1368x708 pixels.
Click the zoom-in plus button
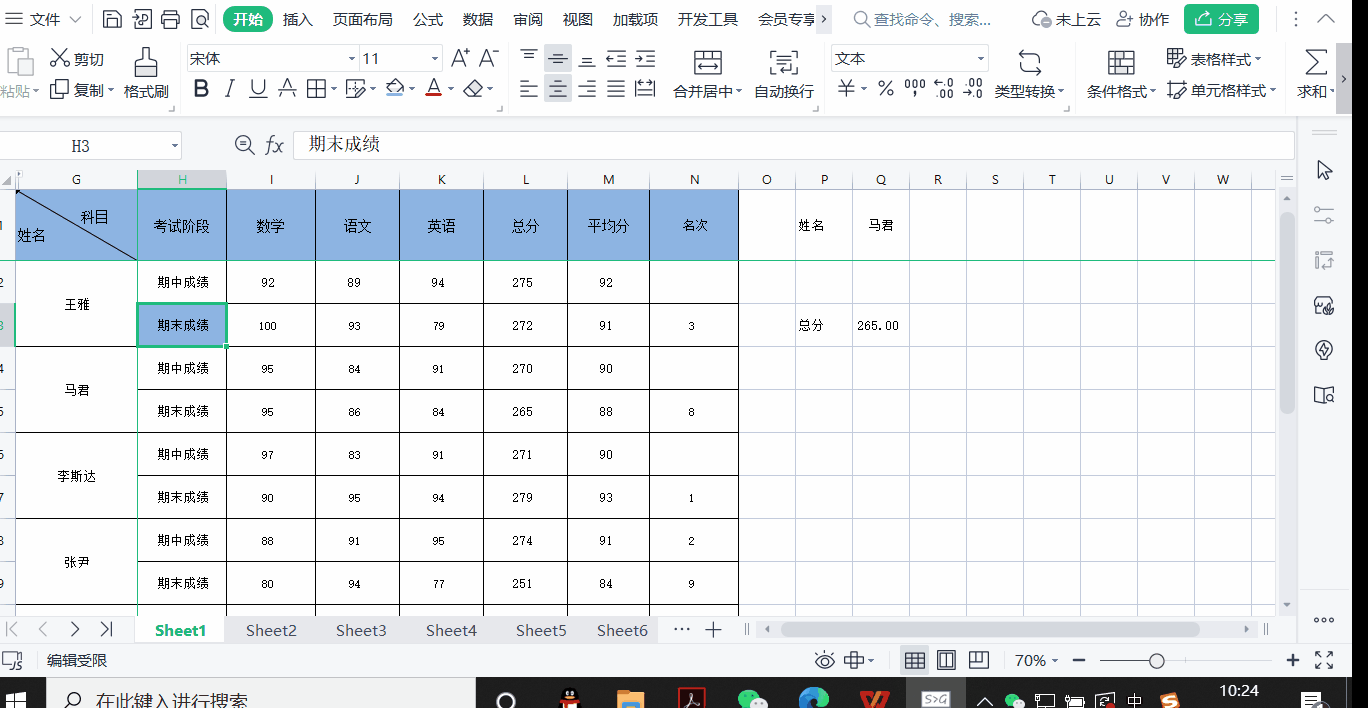1292,660
